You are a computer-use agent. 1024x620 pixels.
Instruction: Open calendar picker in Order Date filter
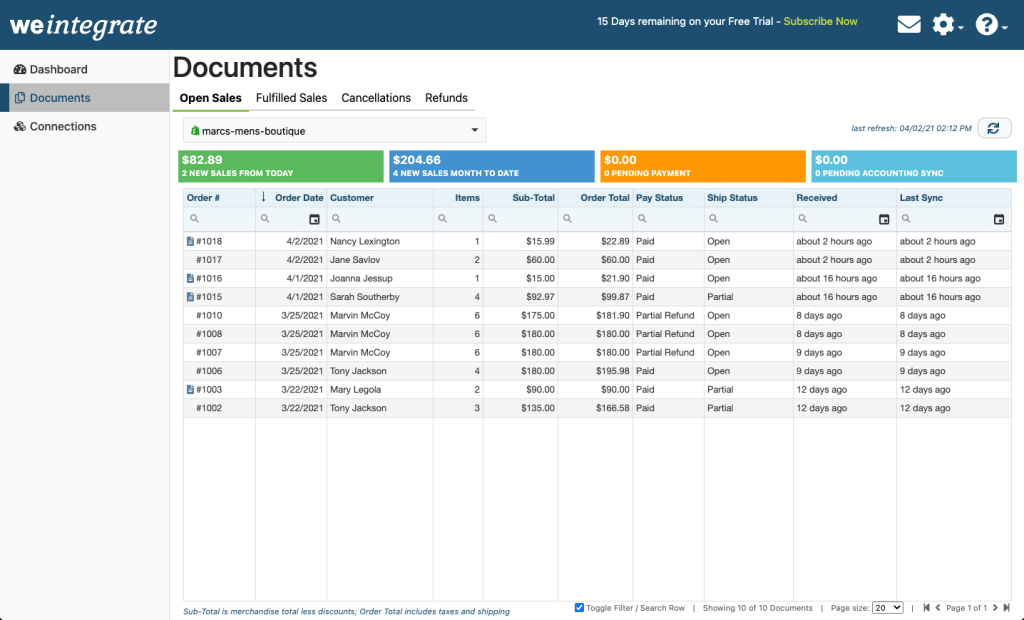pos(314,219)
